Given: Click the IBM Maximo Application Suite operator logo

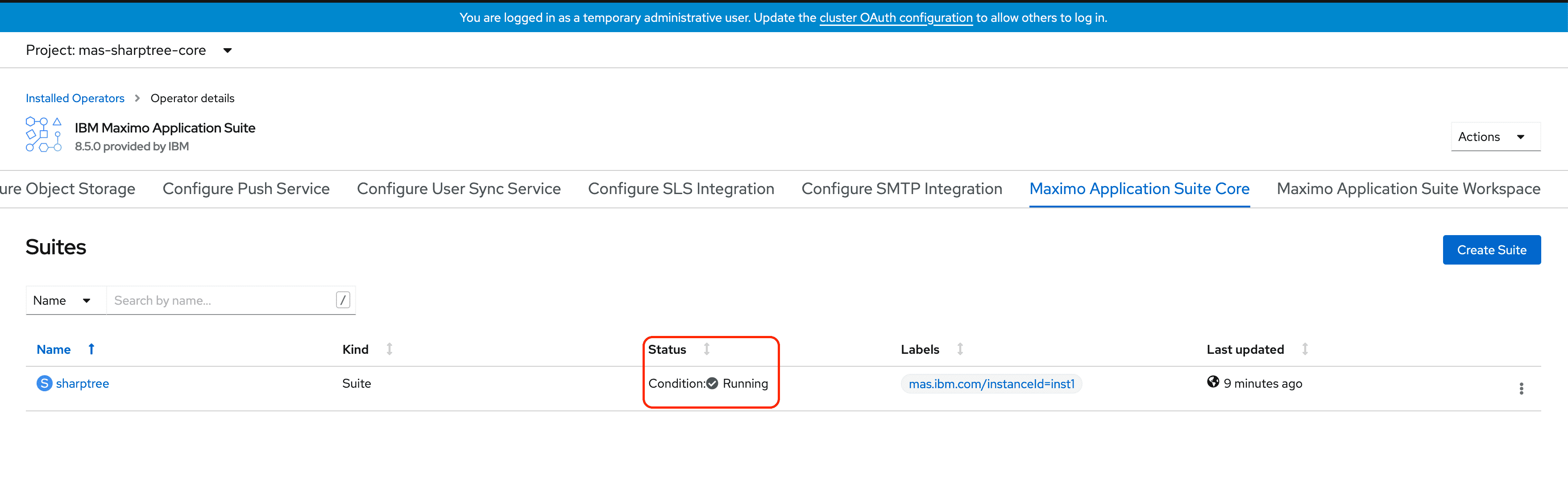Looking at the screenshot, I should click(x=43, y=134).
